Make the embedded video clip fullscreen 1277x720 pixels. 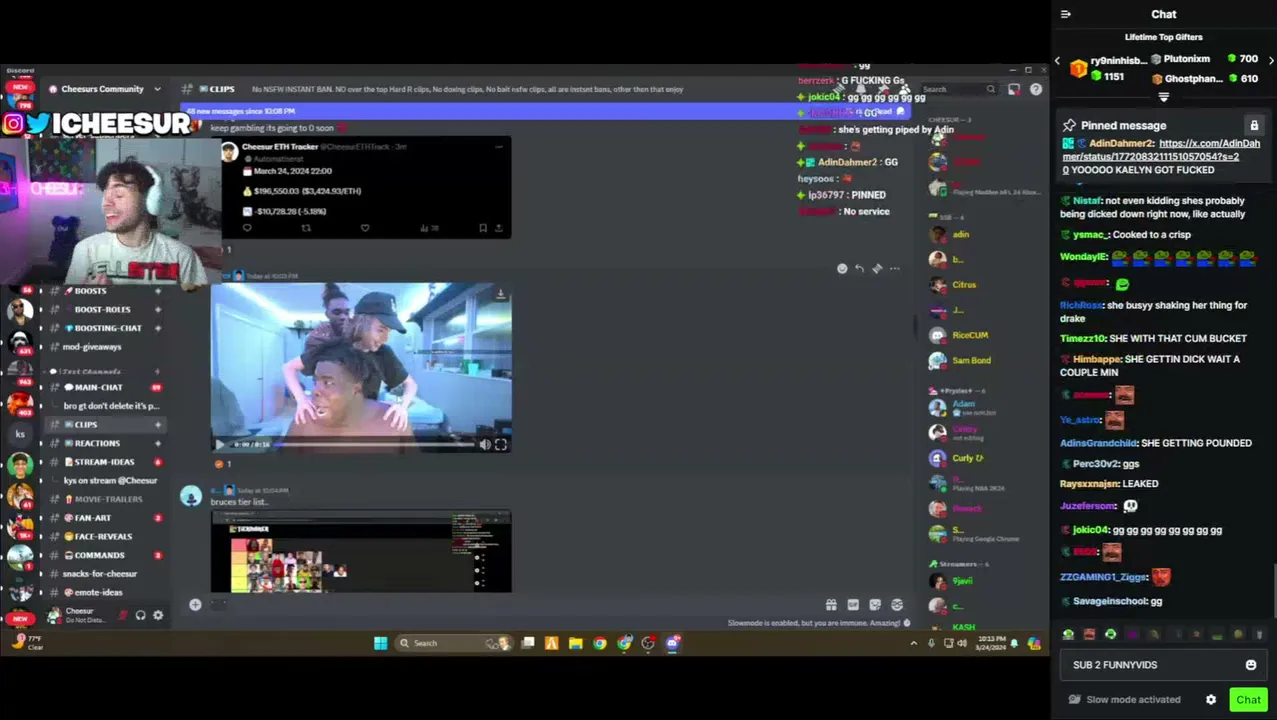tap(501, 445)
